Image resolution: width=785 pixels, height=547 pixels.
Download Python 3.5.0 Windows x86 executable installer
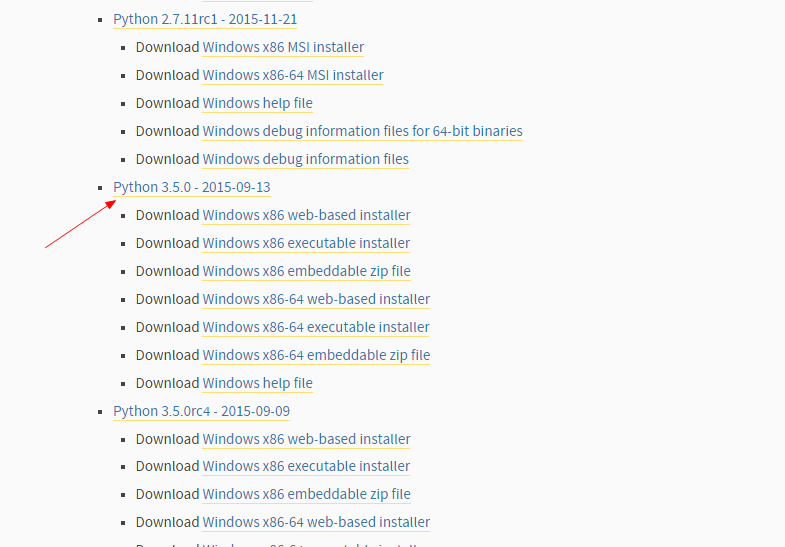pos(306,244)
